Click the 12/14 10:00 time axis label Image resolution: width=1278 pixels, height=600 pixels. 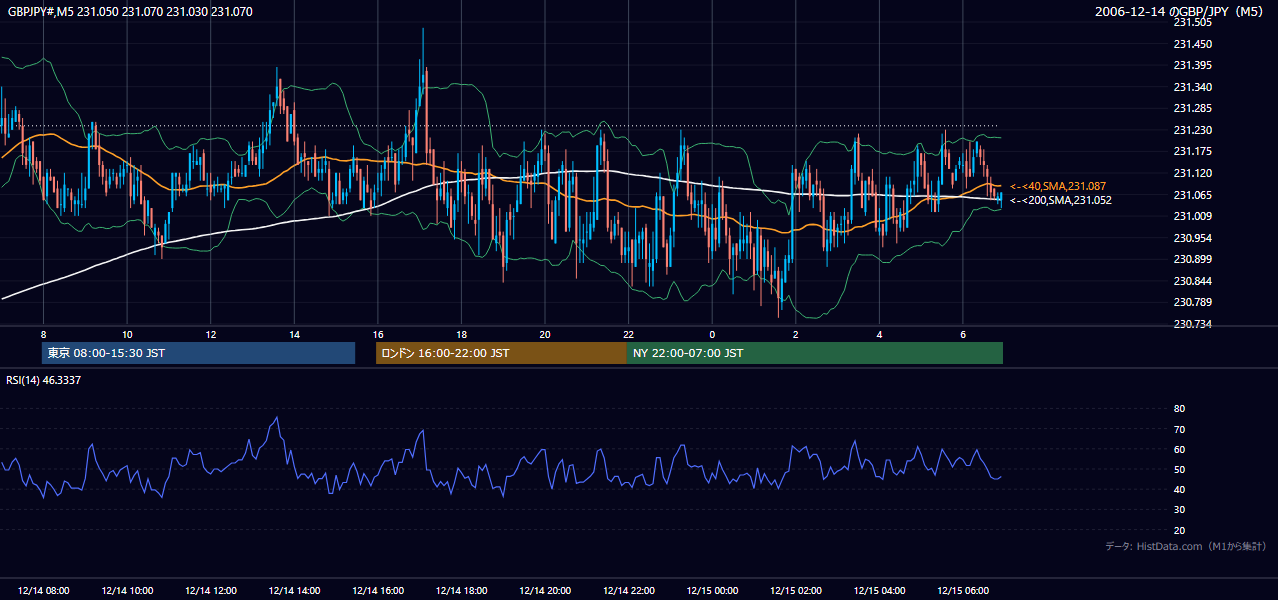[127, 591]
